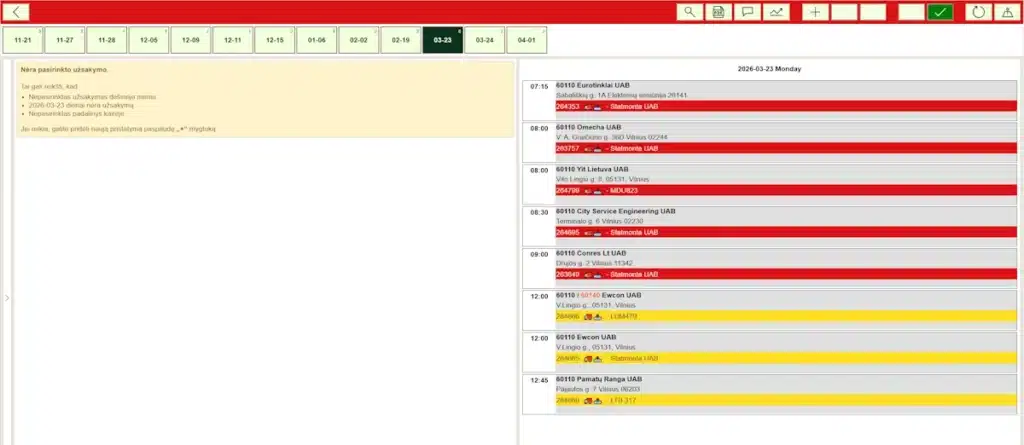1024x445 pixels.
Task: Add new delivery with plus button
Action: coord(816,12)
